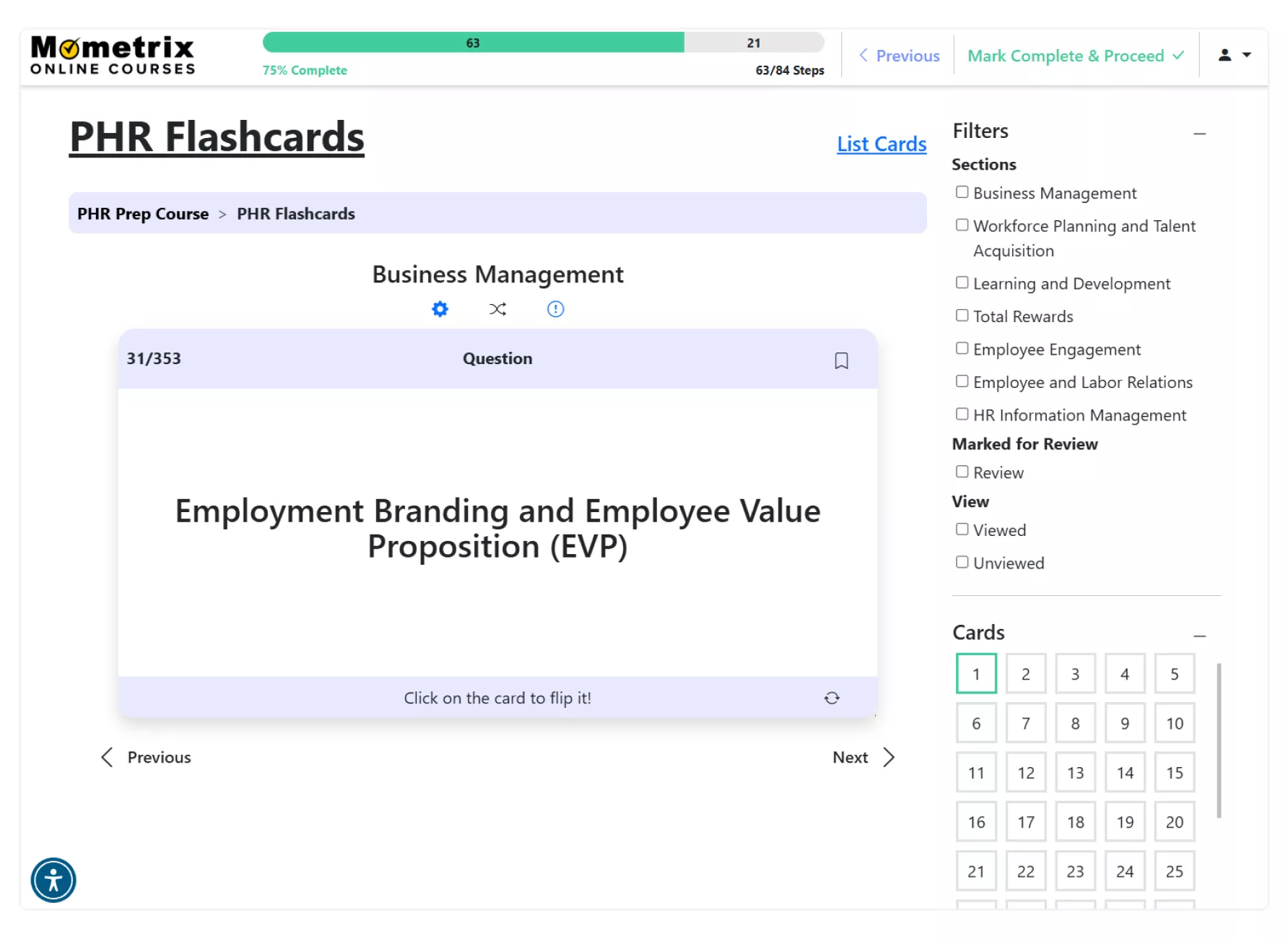1288x939 pixels.
Task: Open the accessibility menu icon
Action: point(53,880)
